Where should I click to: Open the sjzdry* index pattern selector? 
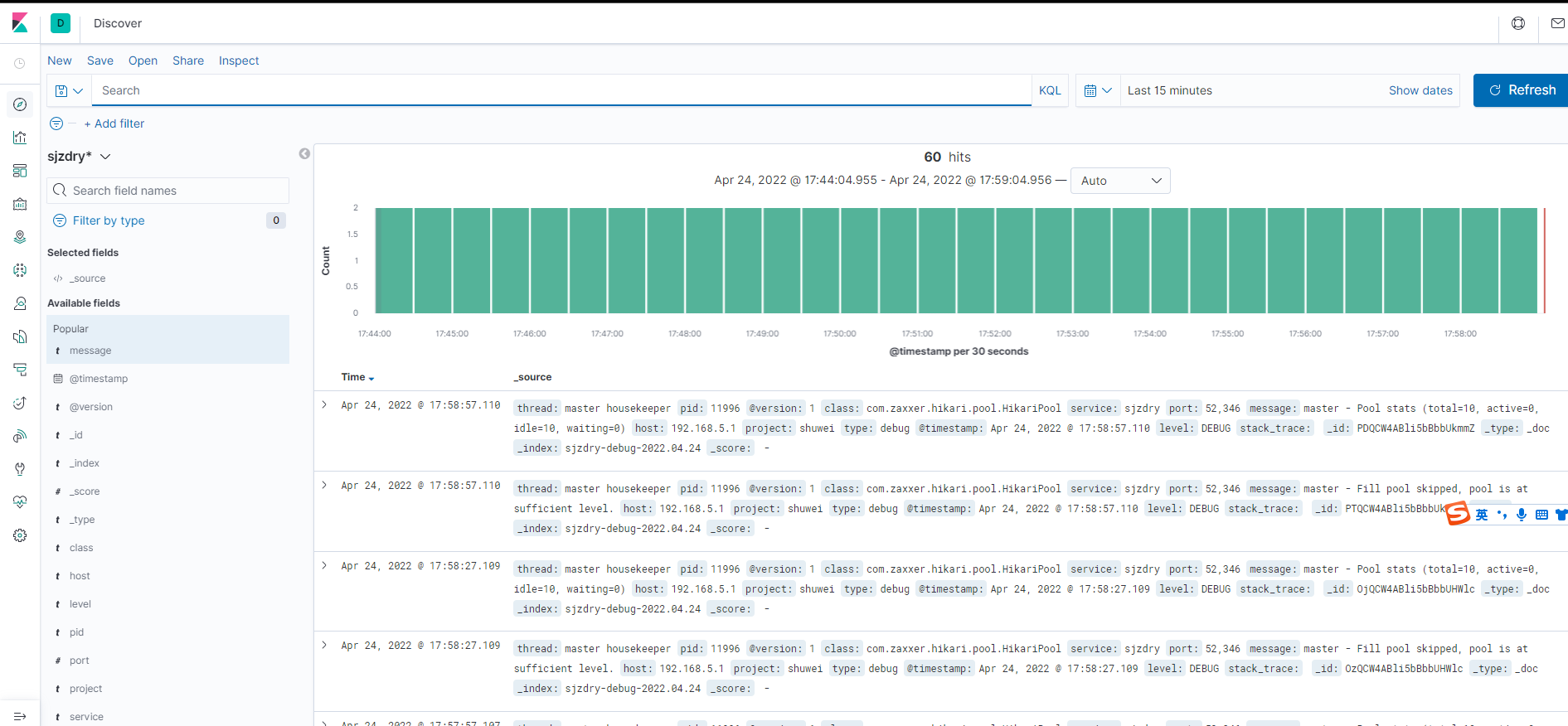click(79, 157)
